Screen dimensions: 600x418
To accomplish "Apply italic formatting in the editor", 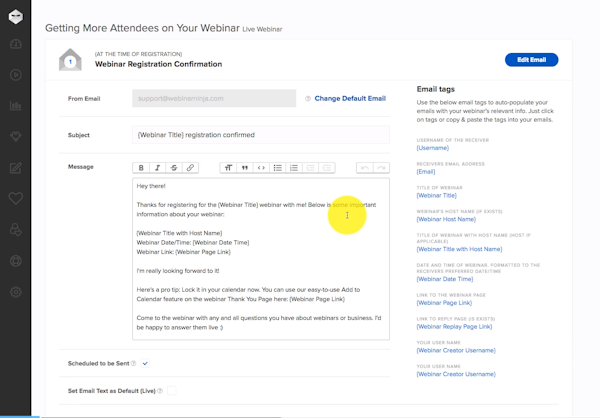I will pos(157,168).
